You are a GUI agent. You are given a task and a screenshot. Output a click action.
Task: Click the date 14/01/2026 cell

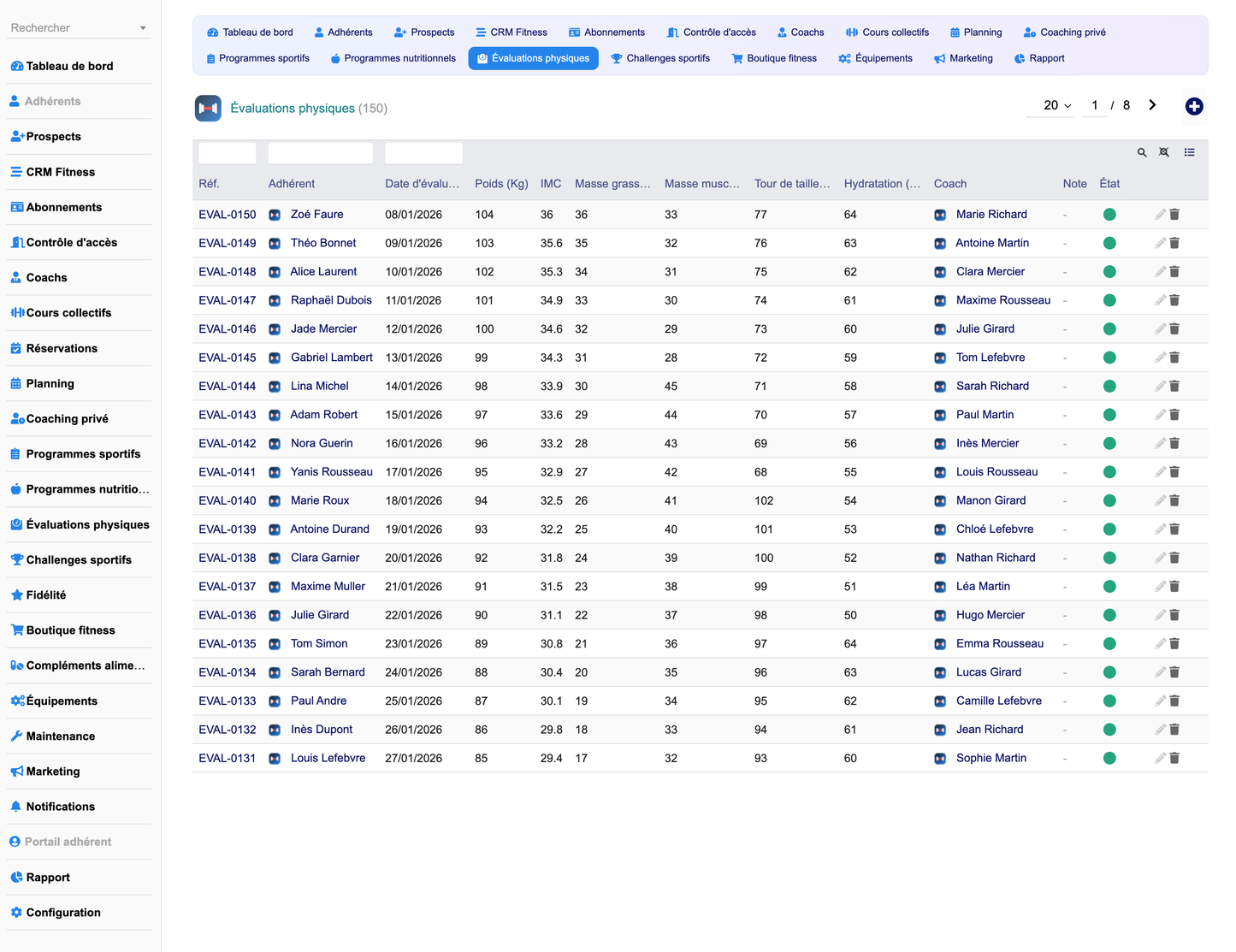pos(413,387)
